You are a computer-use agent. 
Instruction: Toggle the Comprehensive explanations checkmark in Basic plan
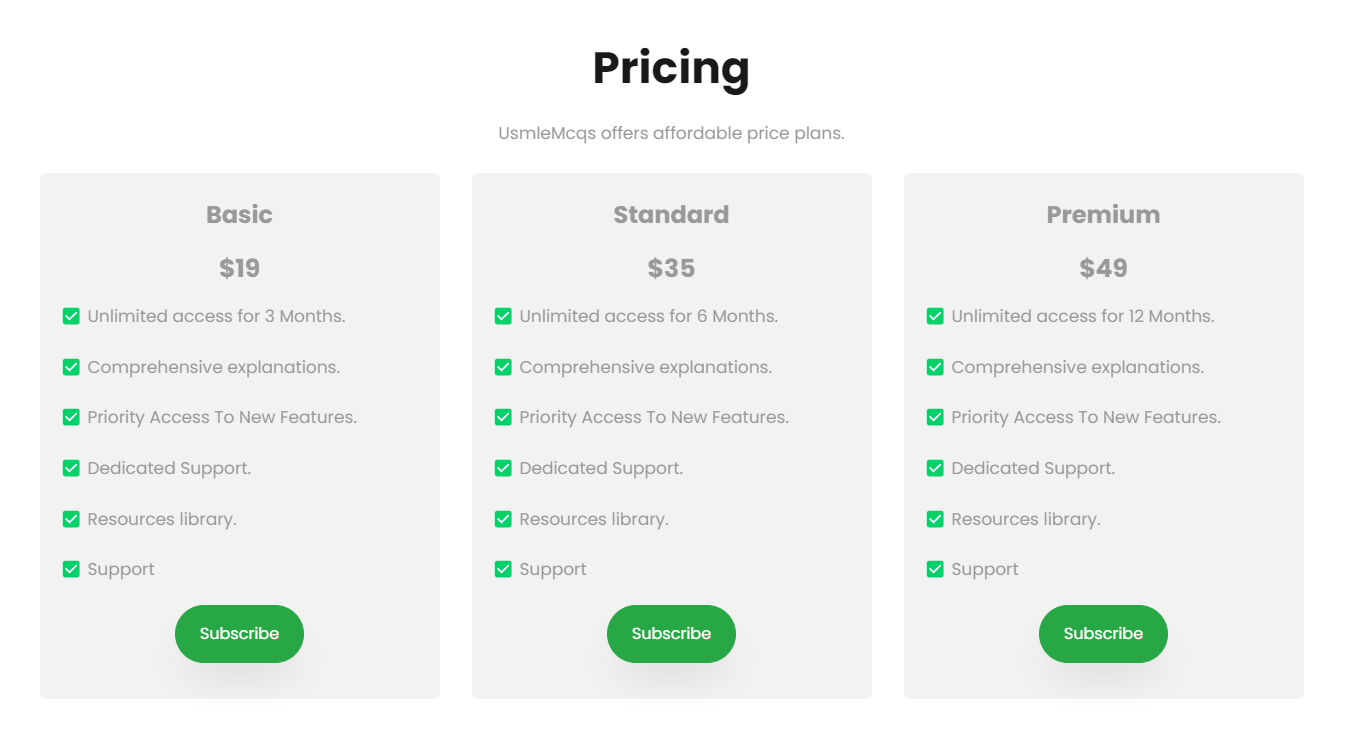click(71, 366)
